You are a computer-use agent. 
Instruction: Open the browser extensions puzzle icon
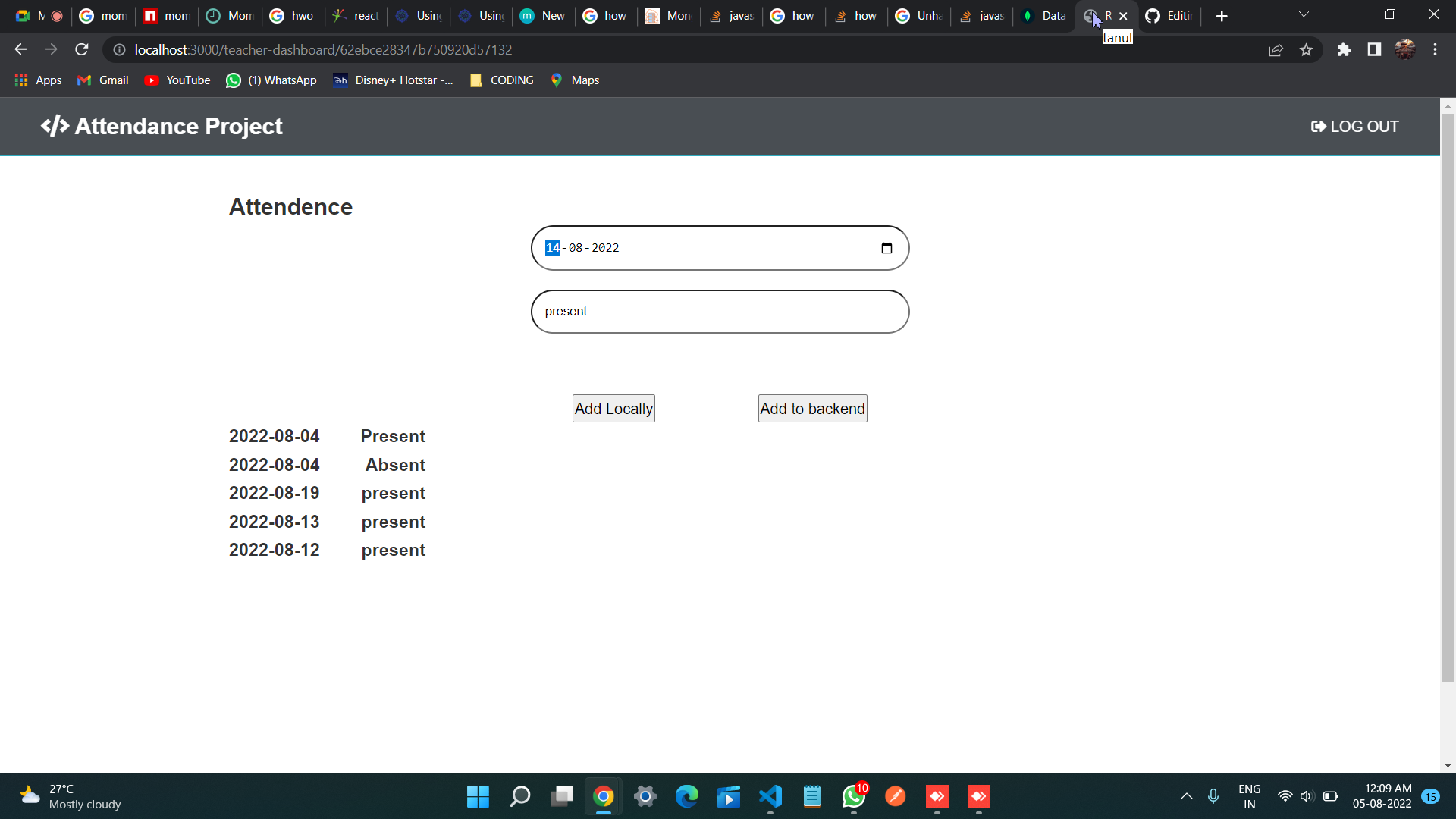(1345, 49)
